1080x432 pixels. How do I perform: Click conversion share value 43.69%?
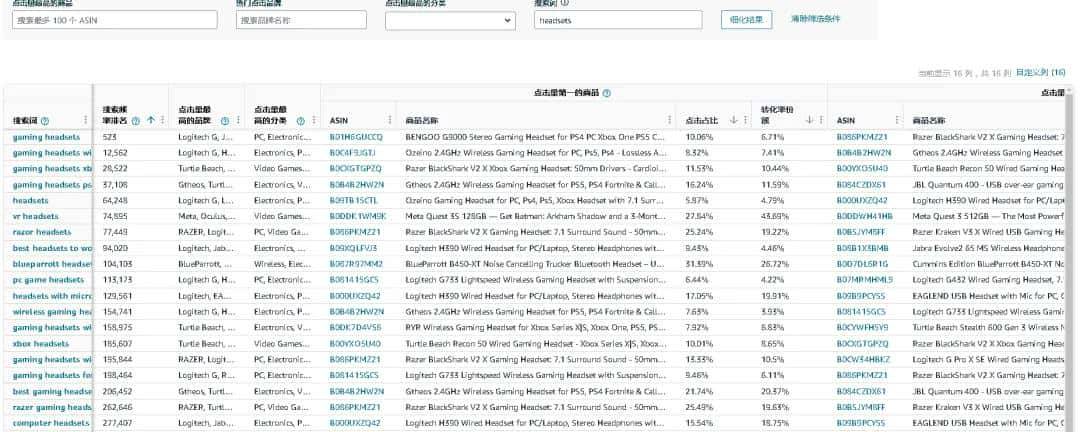click(775, 216)
